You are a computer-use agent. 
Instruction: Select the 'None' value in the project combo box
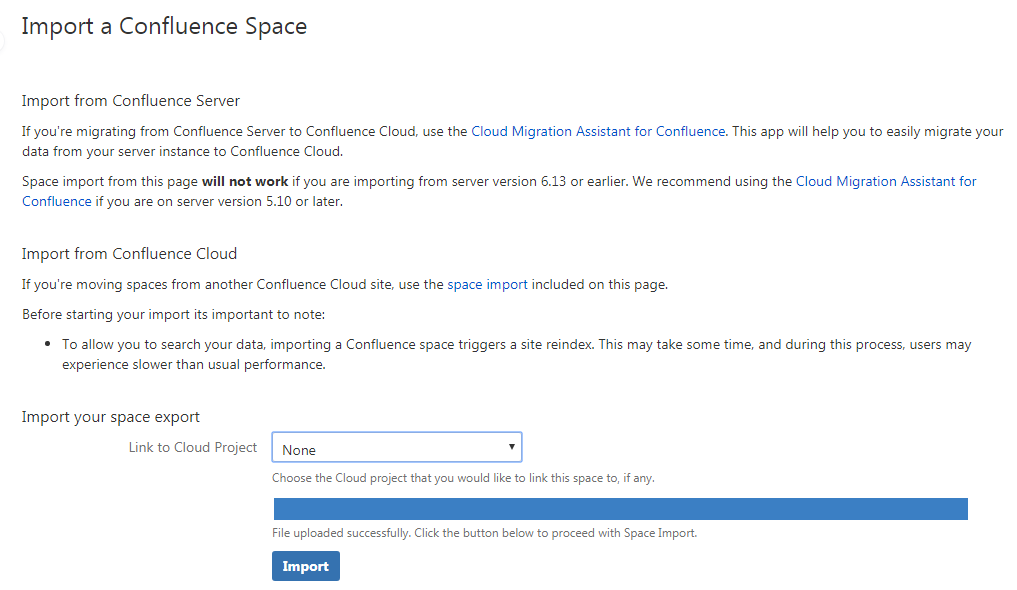point(299,450)
